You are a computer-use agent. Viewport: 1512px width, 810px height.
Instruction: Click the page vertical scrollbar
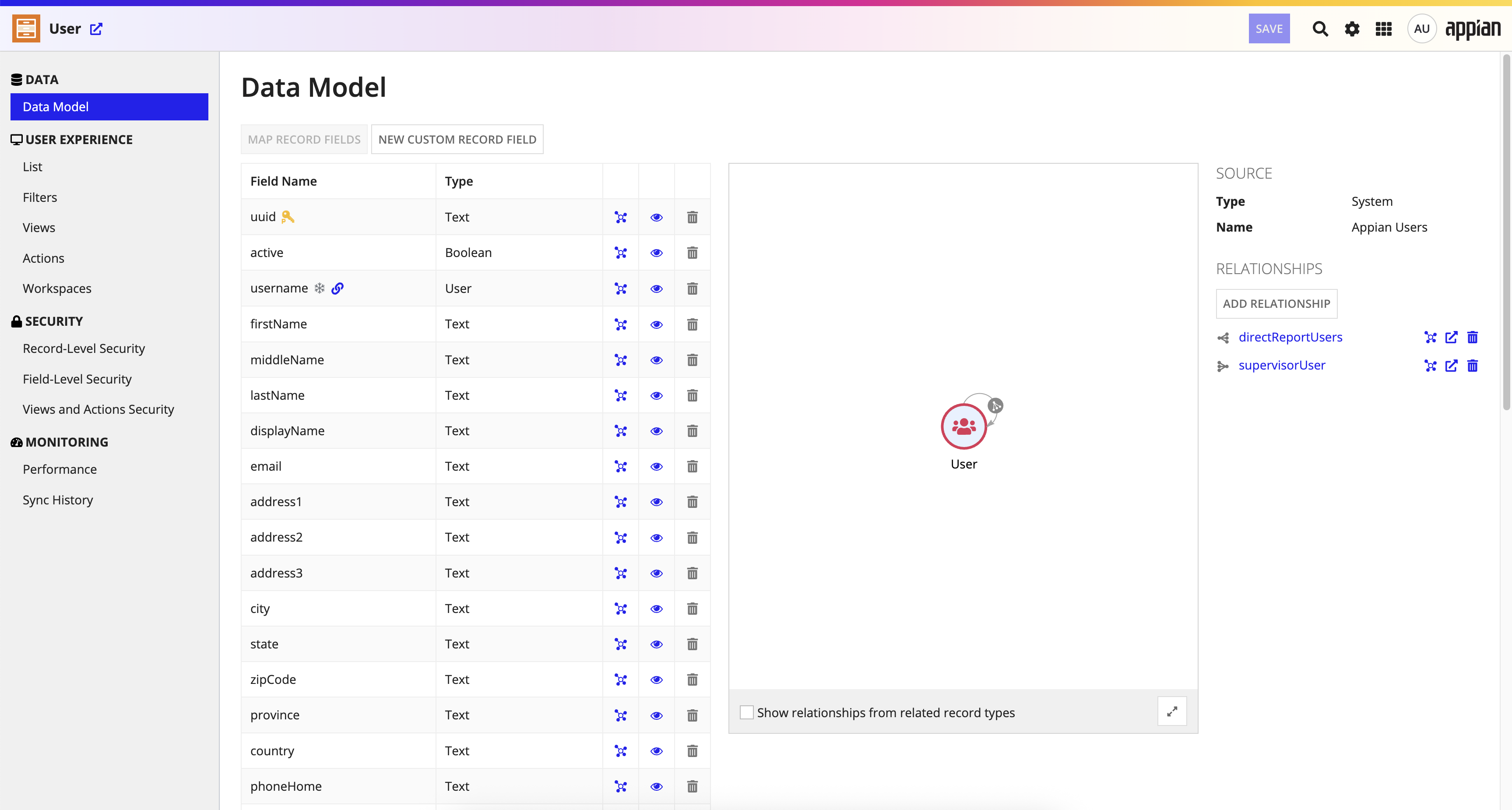point(1505,232)
